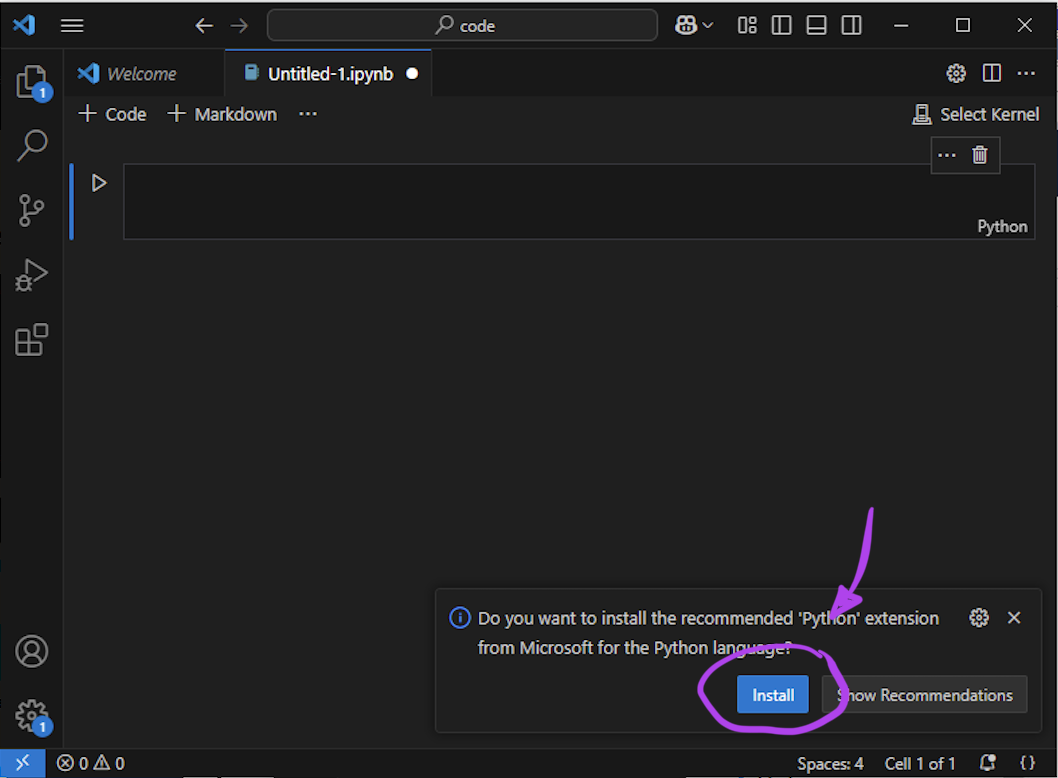Toggle the primary side bar layout
This screenshot has width=1058, height=778.
coord(782,26)
